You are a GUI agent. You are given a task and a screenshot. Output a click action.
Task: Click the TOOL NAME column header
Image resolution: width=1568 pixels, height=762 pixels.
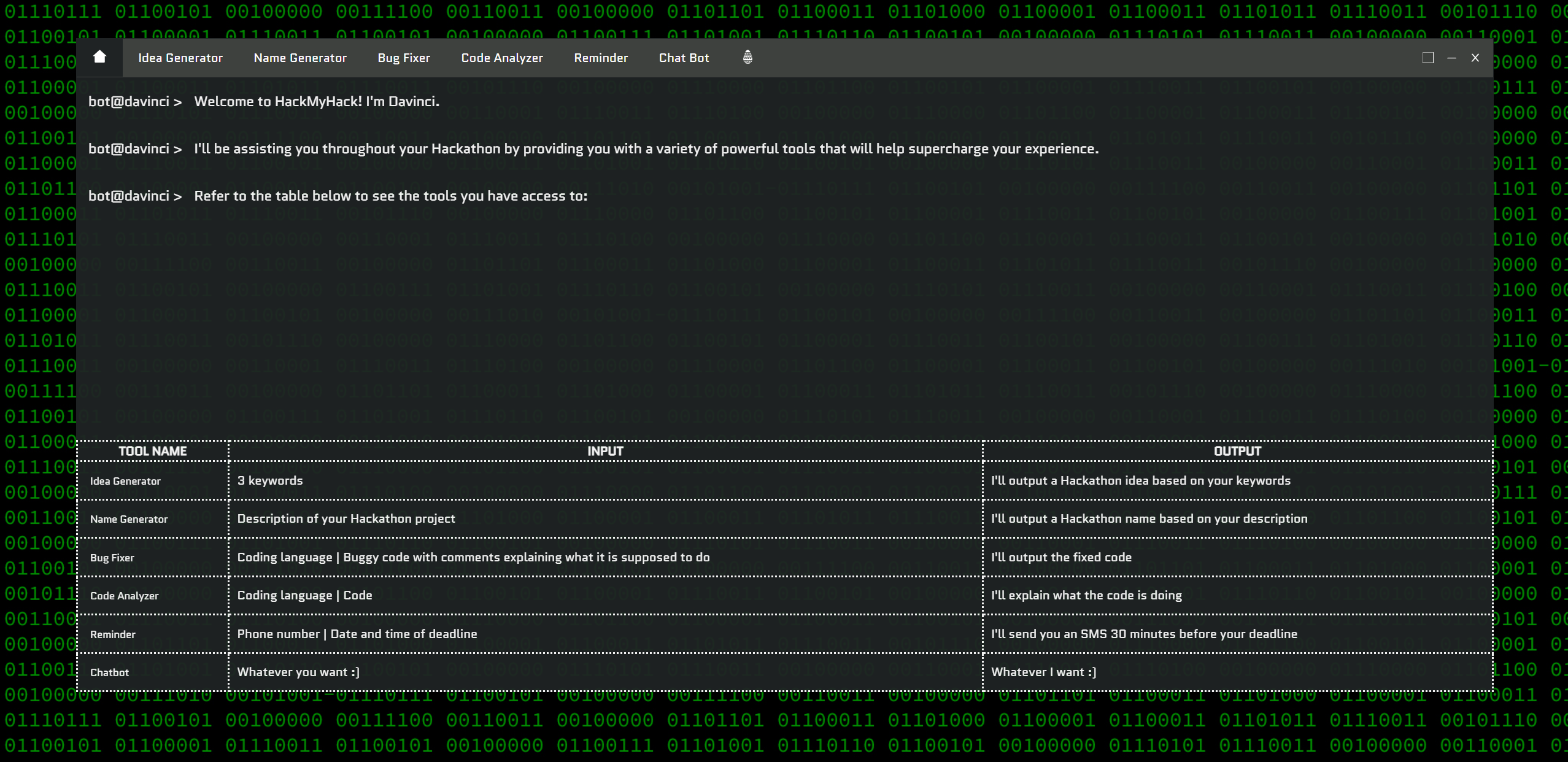(x=152, y=451)
